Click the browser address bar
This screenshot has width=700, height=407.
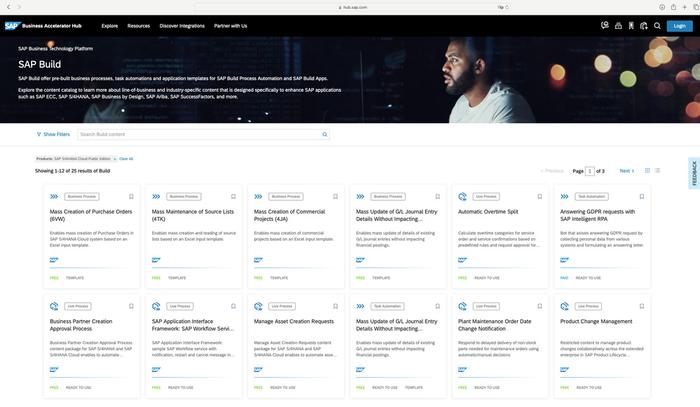tap(353, 7)
